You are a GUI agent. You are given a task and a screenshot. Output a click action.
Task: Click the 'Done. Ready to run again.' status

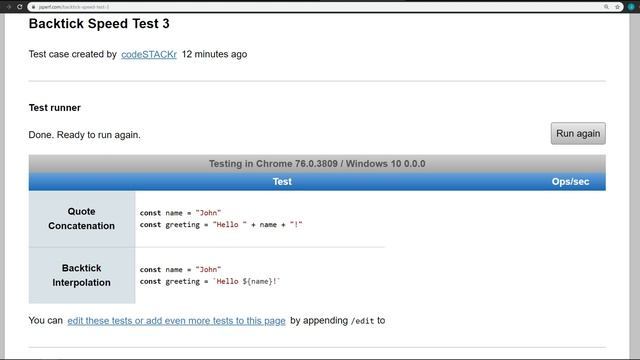coord(84,135)
